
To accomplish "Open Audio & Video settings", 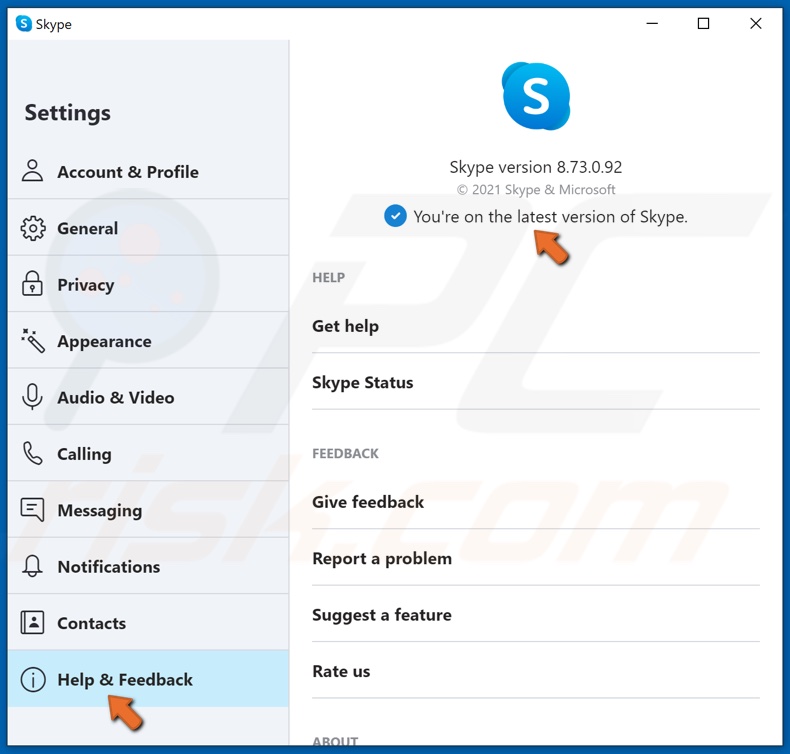I will (148, 397).
